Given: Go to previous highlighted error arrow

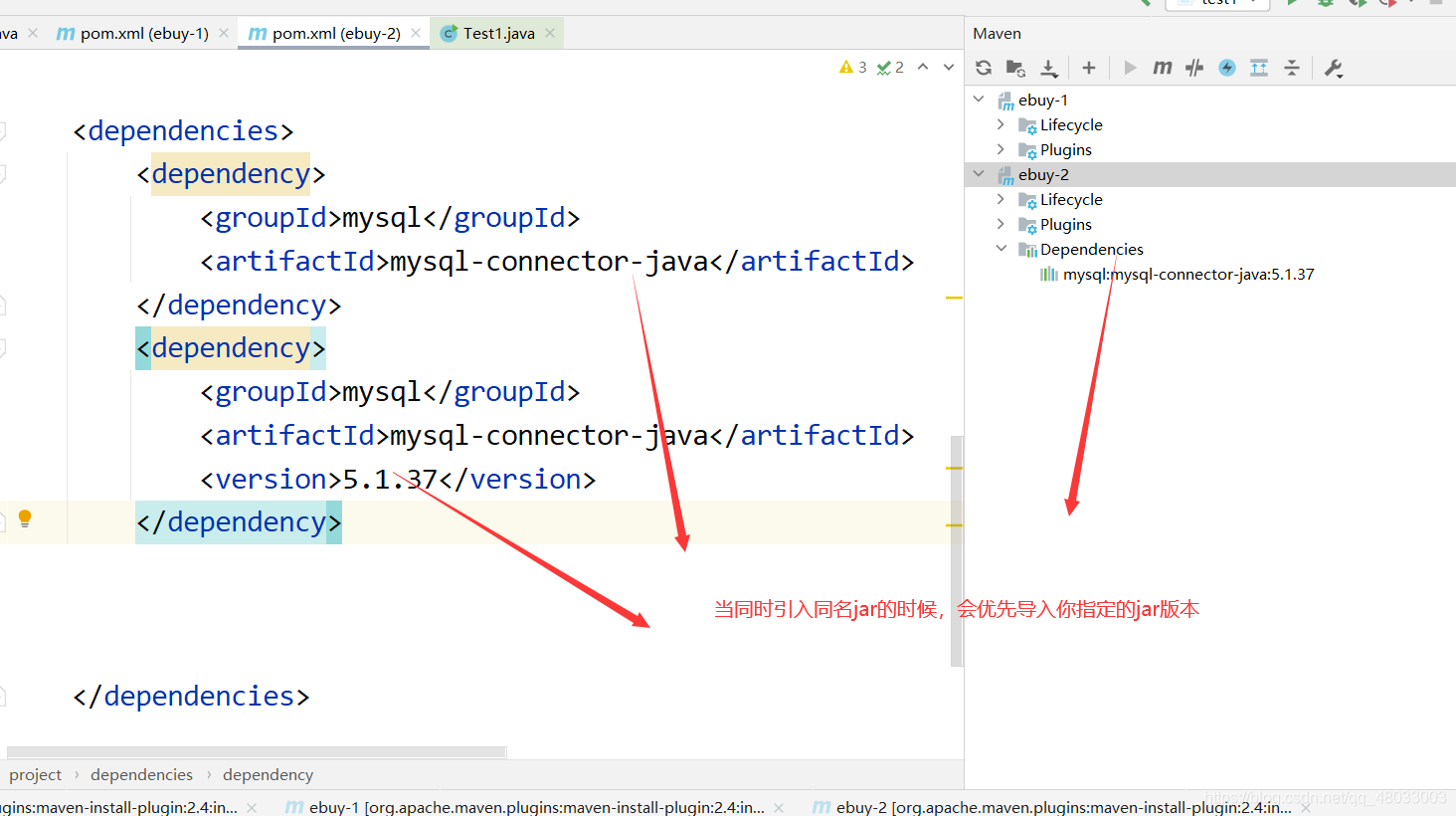Looking at the screenshot, I should pyautogui.click(x=923, y=67).
